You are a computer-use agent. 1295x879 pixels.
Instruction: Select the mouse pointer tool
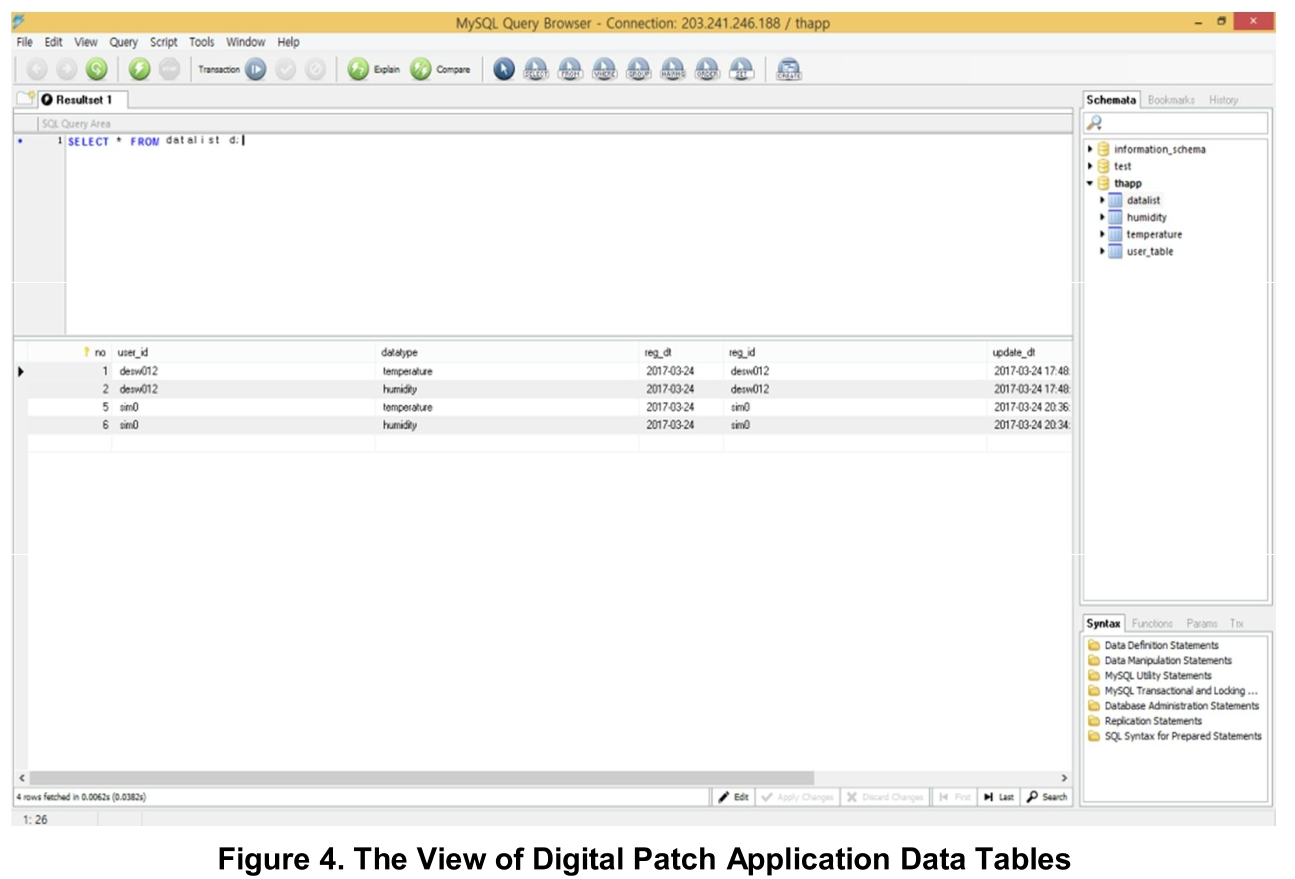coord(504,69)
